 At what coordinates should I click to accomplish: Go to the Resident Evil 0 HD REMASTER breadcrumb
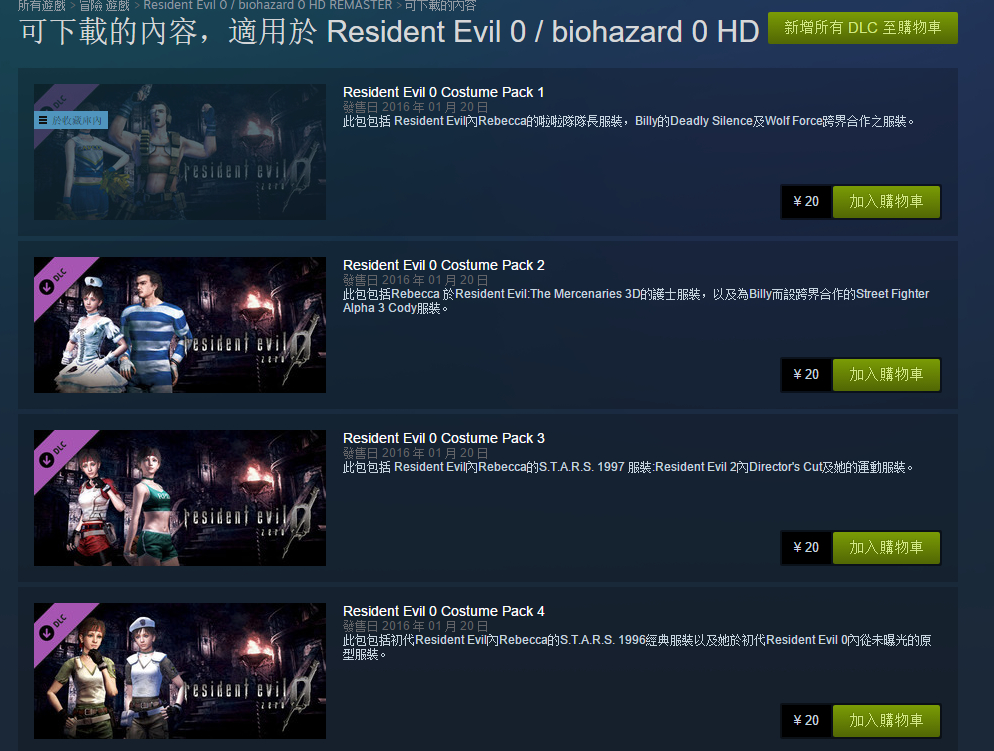[268, 5]
